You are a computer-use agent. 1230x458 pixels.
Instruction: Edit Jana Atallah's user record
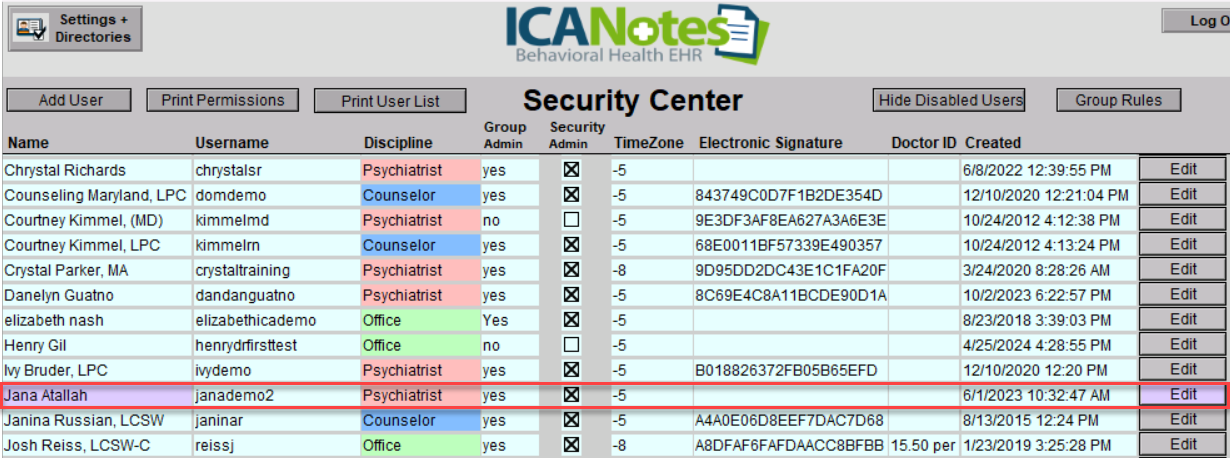tap(1183, 395)
